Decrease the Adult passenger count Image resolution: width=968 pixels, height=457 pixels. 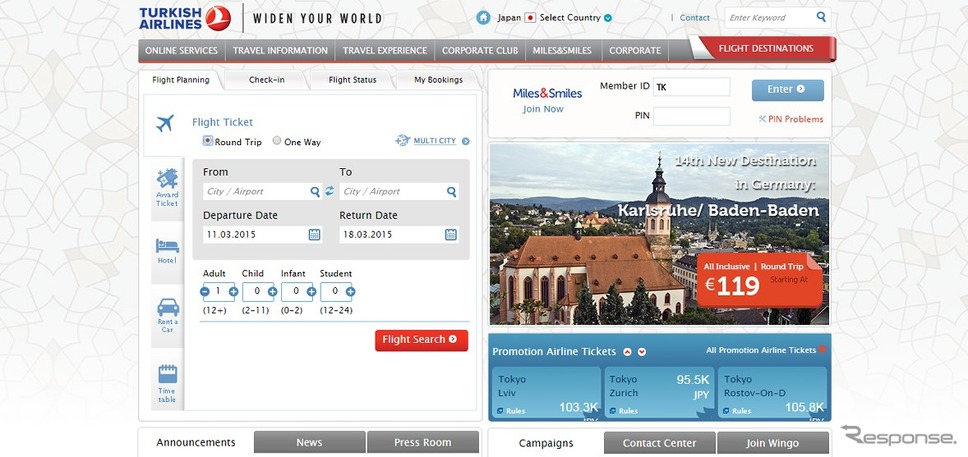click(205, 291)
